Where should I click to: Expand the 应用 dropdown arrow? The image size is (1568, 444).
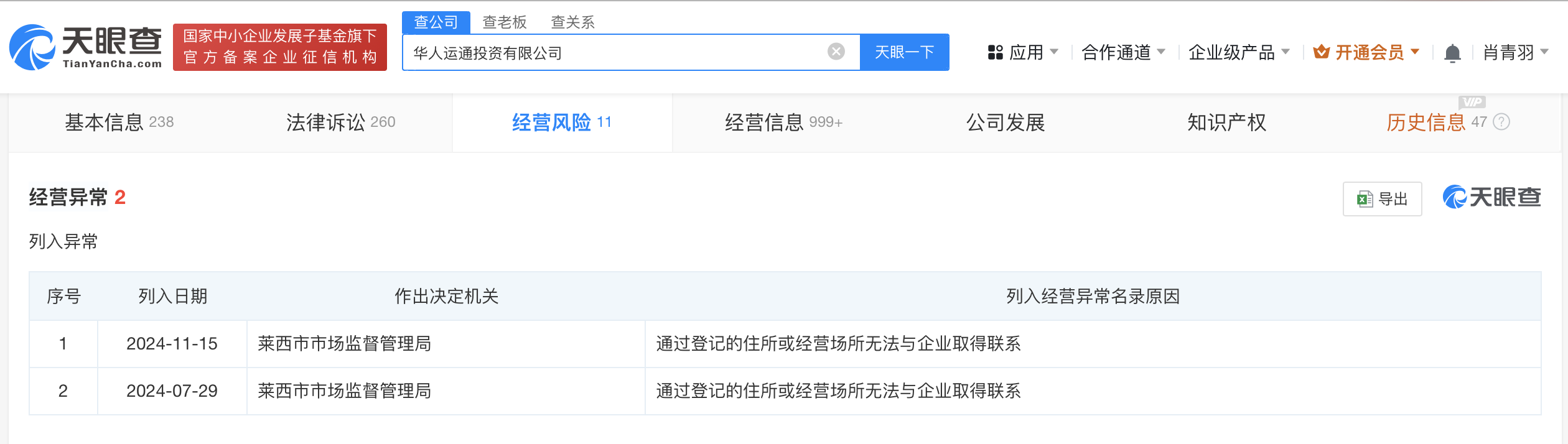(1053, 52)
